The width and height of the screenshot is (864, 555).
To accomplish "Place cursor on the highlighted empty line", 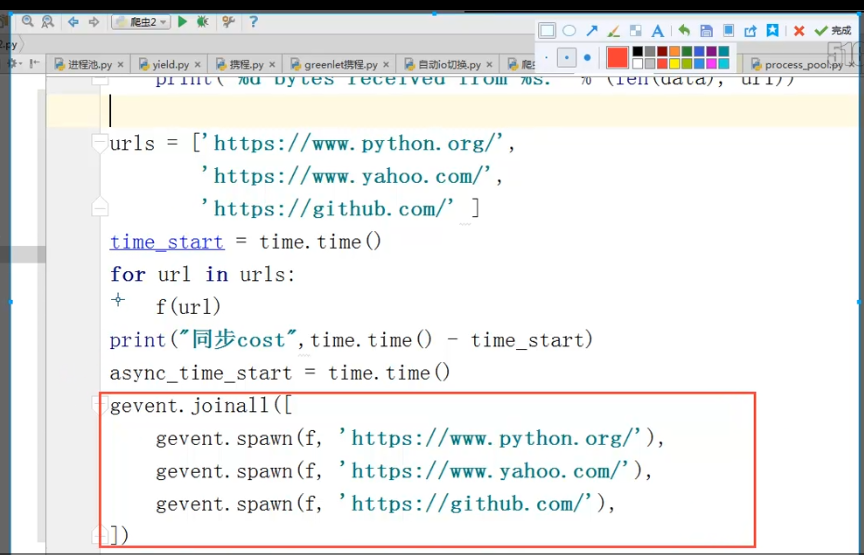I will 452,111.
